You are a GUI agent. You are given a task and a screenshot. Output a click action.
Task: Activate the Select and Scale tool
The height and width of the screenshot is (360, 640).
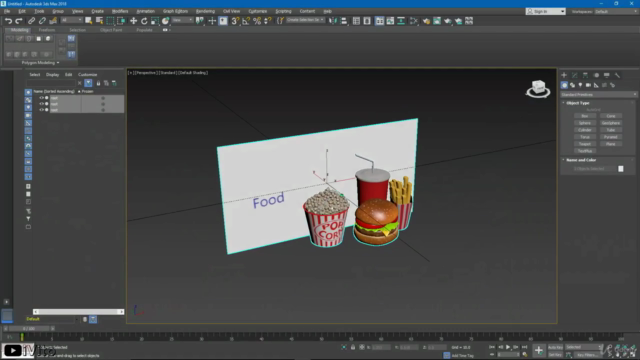pos(155,21)
